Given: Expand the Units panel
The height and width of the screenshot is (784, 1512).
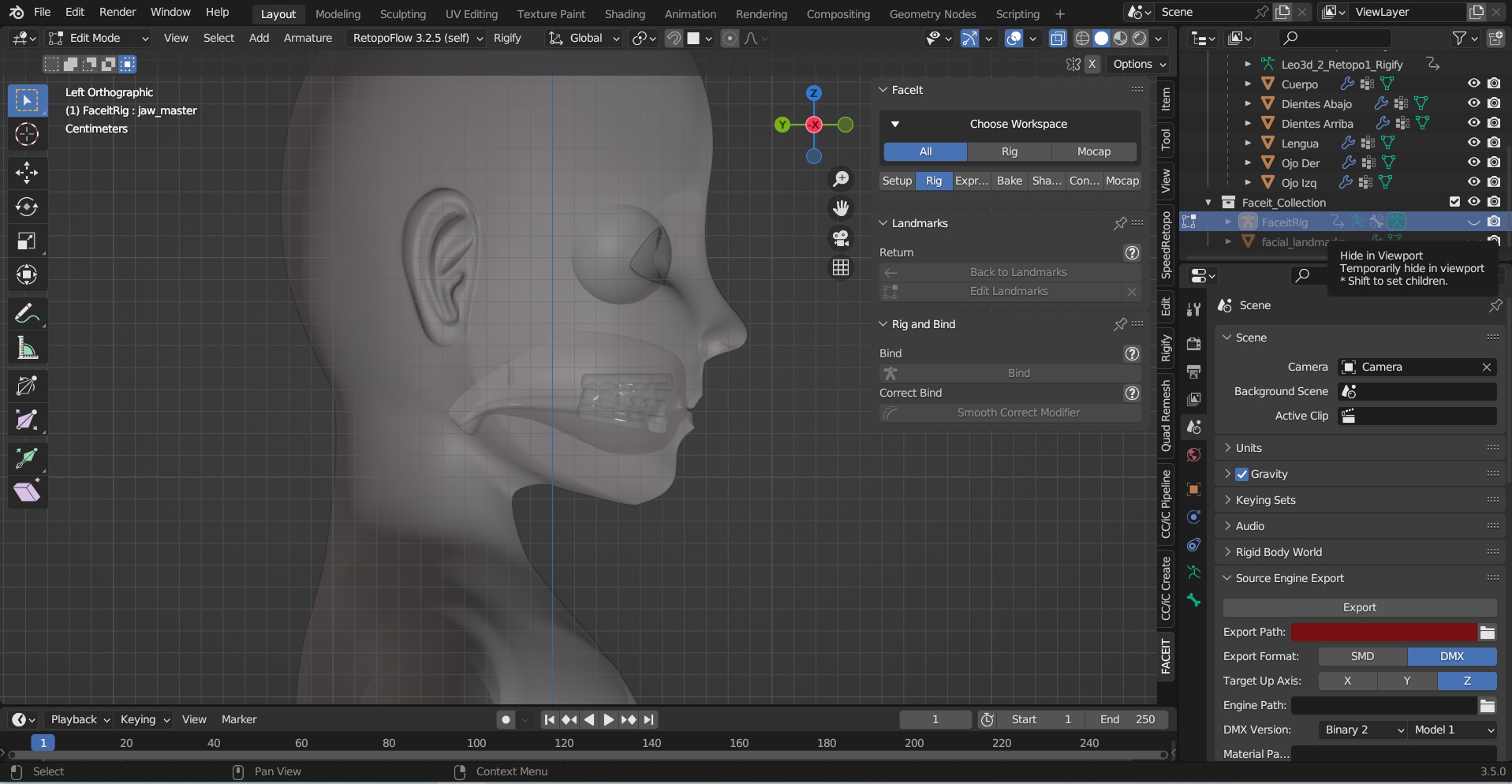Looking at the screenshot, I should [1249, 448].
